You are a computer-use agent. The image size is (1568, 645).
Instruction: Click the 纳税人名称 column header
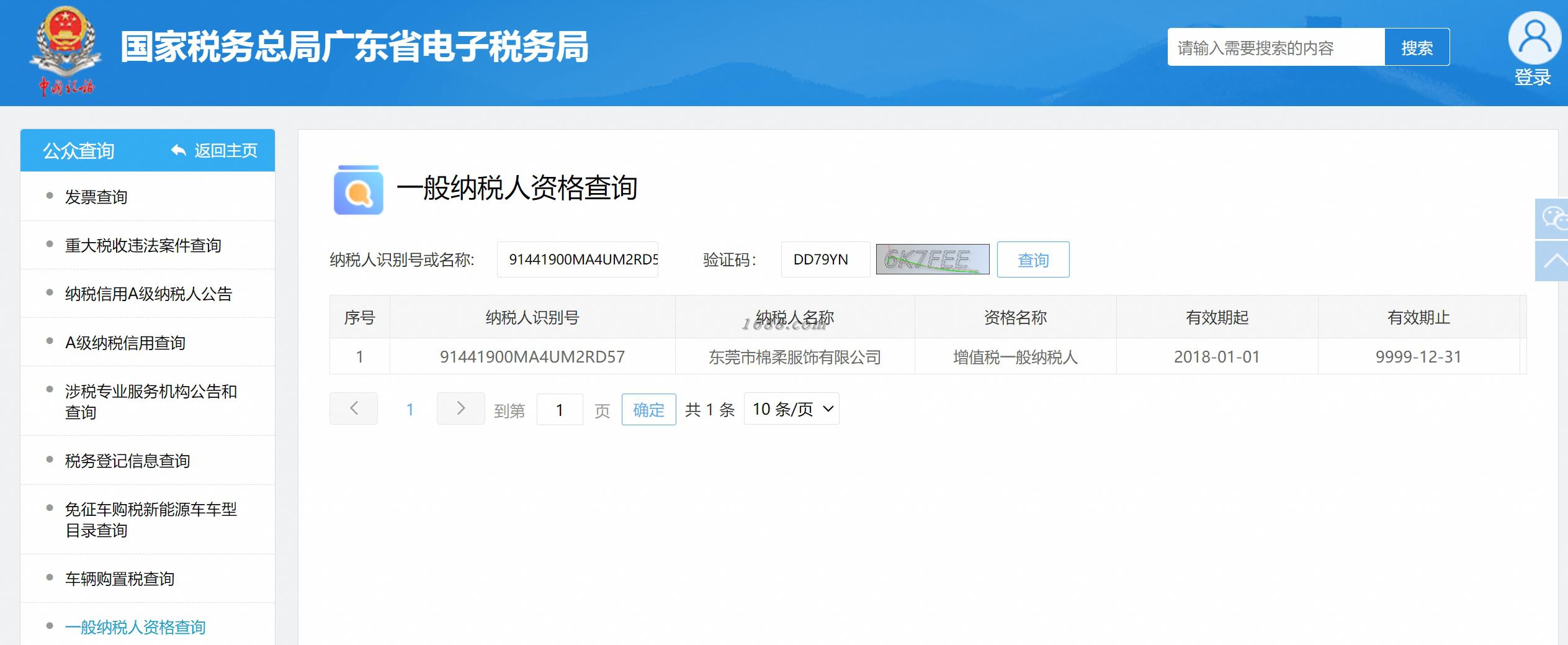coord(795,317)
